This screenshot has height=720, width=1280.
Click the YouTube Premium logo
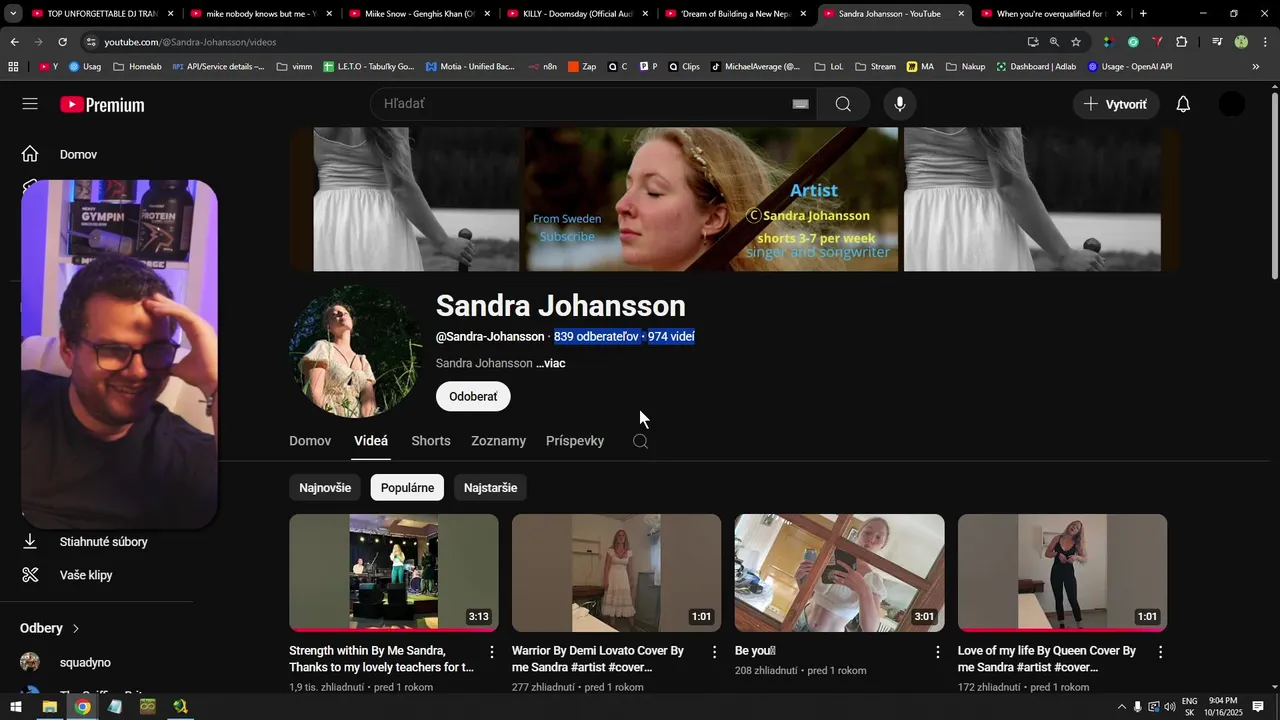[102, 105]
